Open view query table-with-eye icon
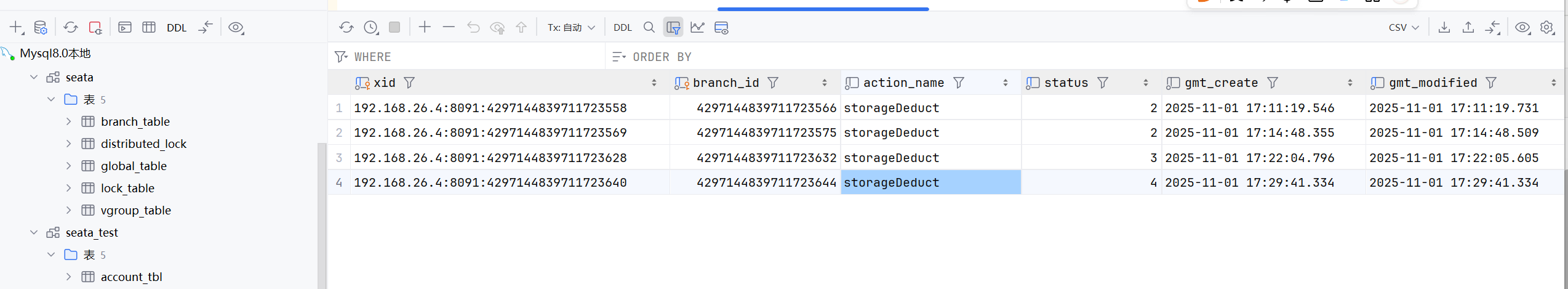Viewport: 1568px width, 289px height. pyautogui.click(x=721, y=28)
